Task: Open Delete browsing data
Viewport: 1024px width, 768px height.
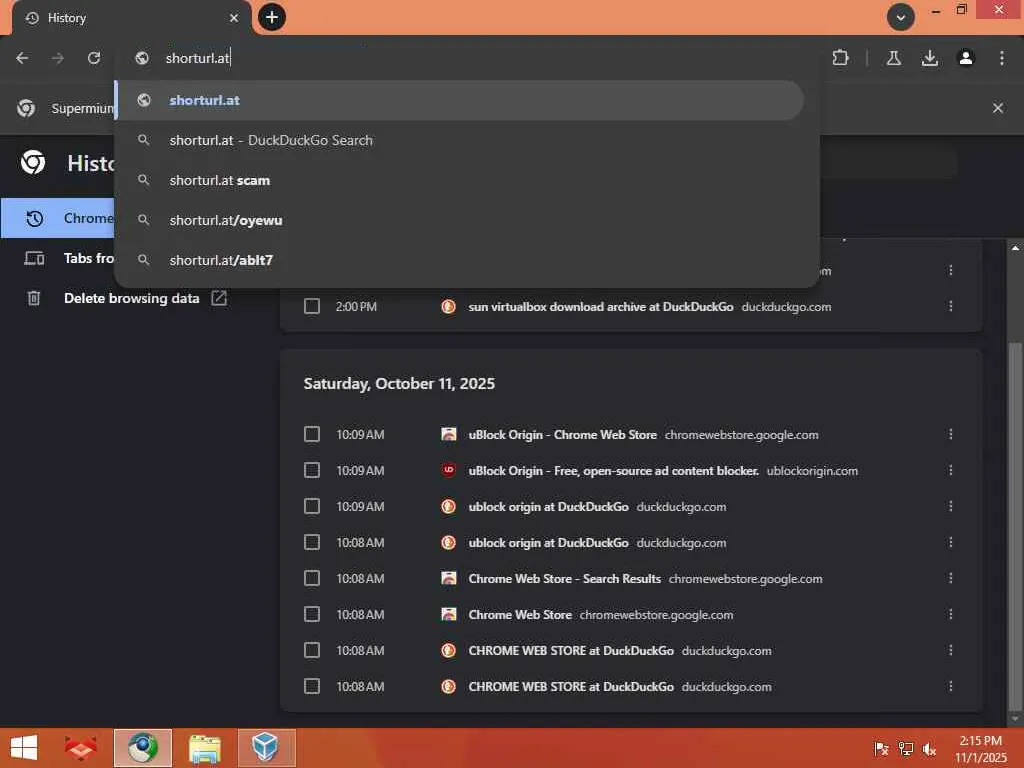Action: tap(131, 298)
